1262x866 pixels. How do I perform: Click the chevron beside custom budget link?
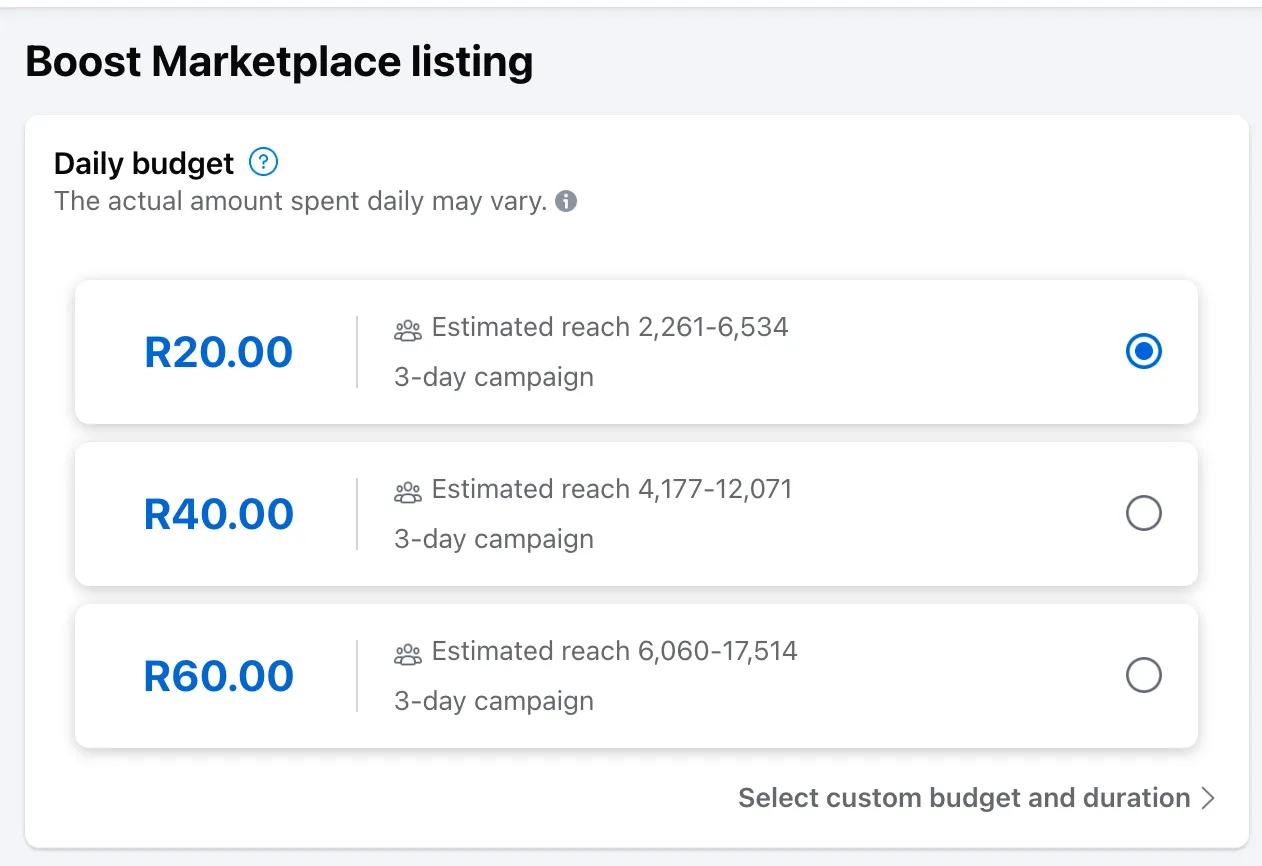1208,798
